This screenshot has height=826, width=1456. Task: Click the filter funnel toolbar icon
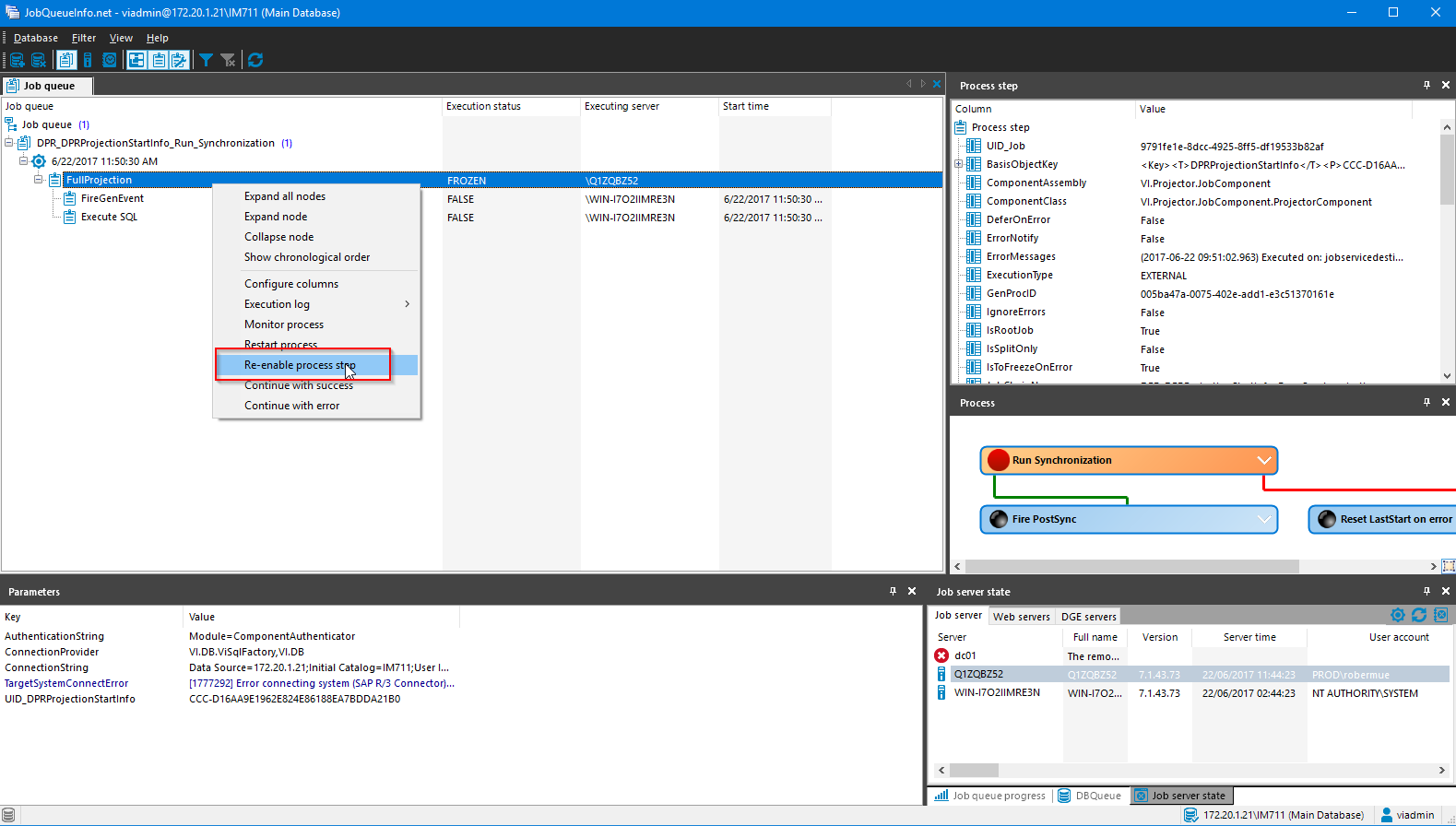[206, 60]
